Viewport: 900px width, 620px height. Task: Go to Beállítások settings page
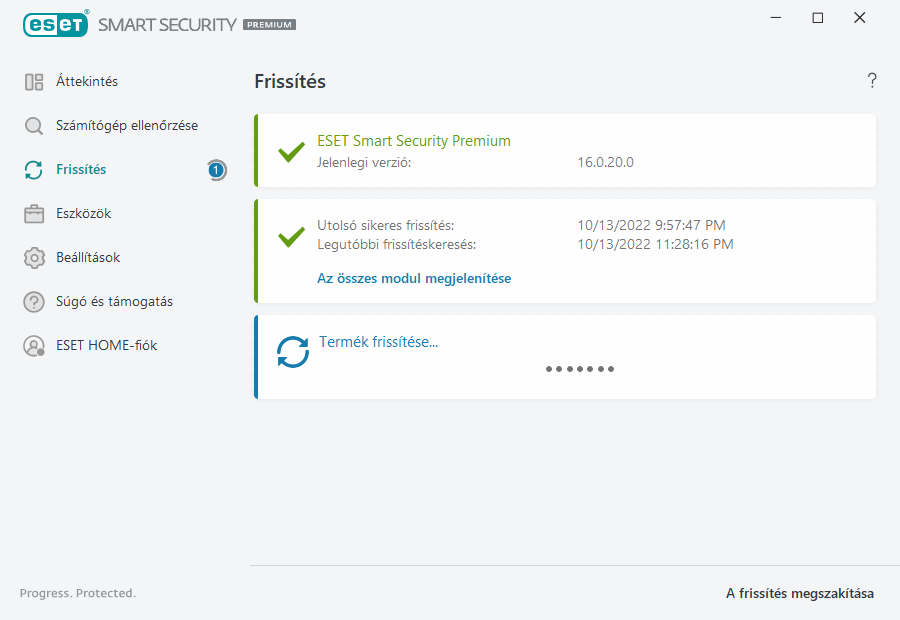(88, 258)
